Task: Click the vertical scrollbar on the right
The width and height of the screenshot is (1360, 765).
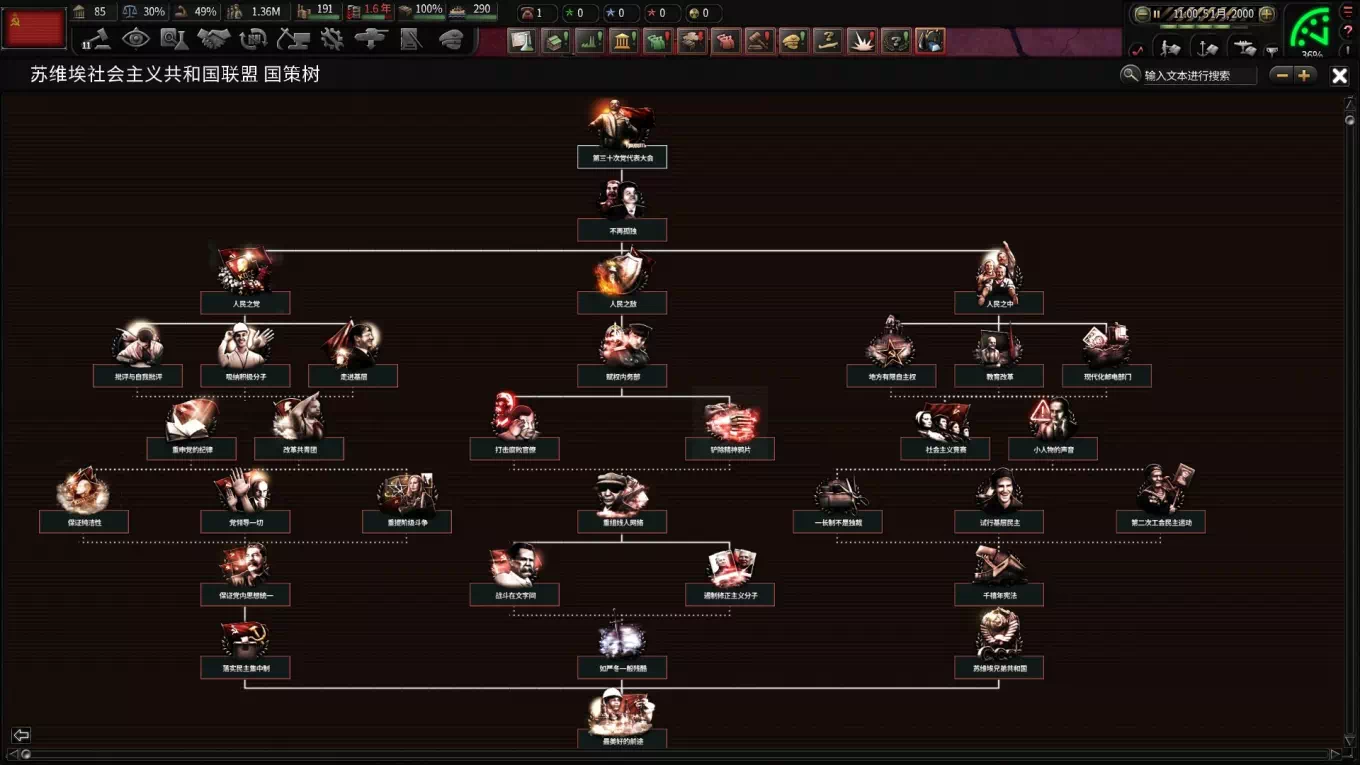Action: click(x=1349, y=420)
